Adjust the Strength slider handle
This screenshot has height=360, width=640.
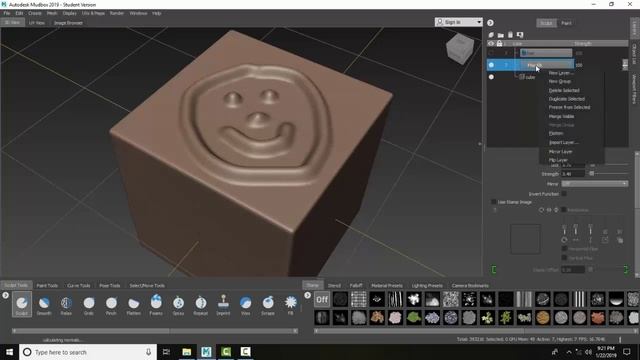pyautogui.click(x=591, y=173)
